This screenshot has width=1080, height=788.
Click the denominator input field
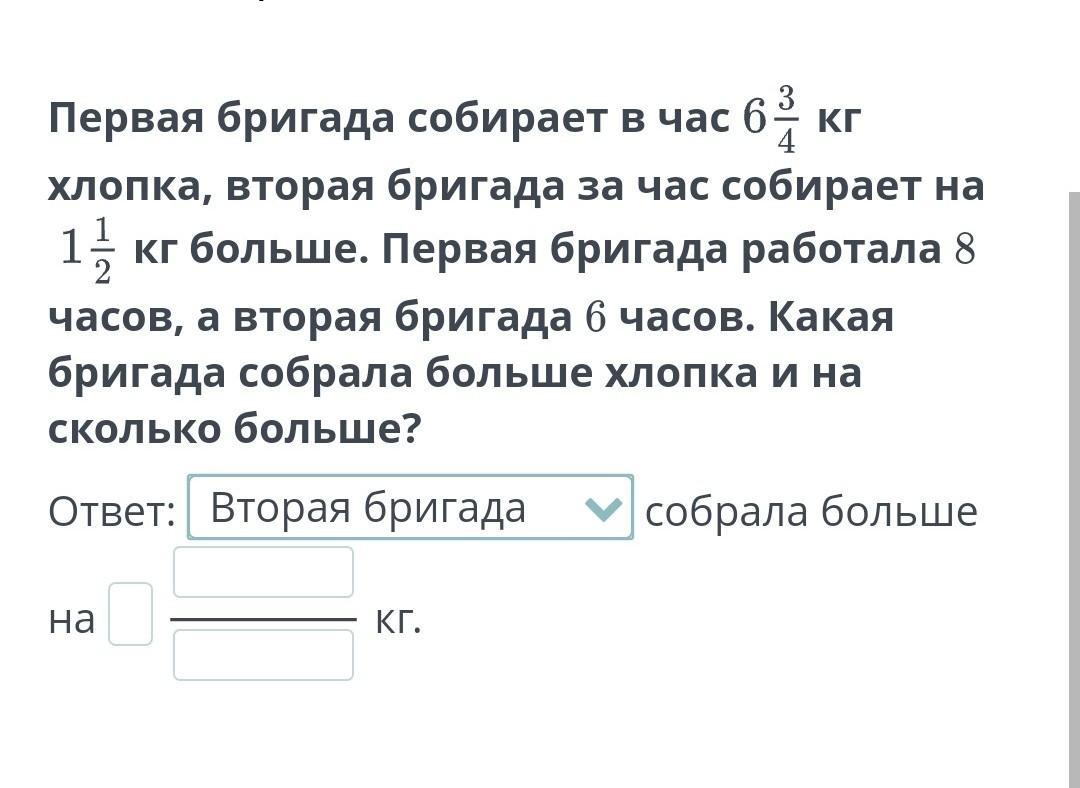click(x=263, y=655)
